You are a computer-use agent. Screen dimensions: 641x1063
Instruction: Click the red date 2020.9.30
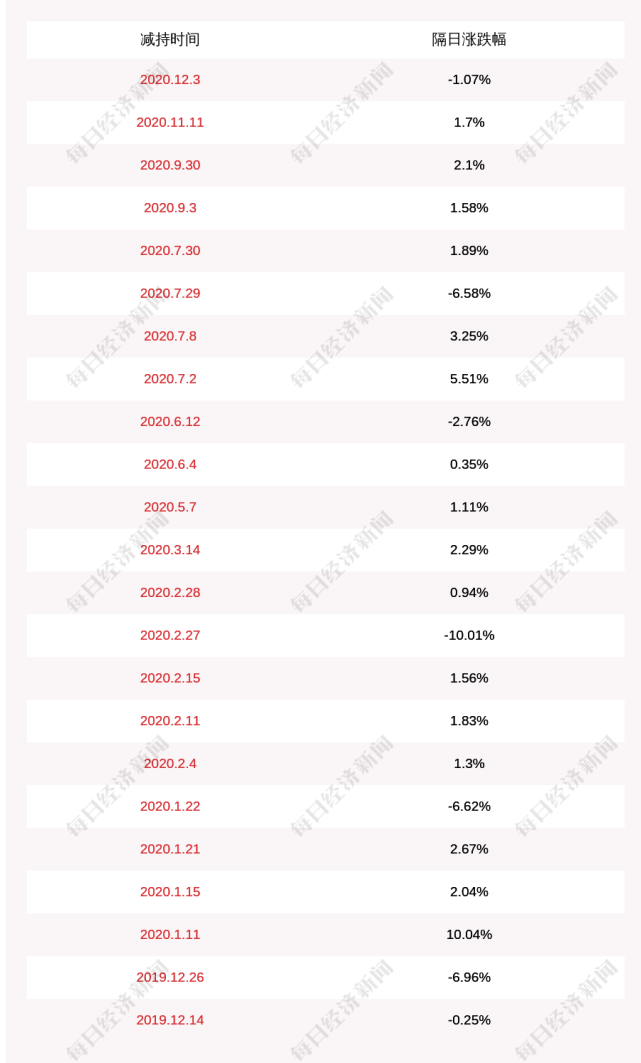click(x=170, y=165)
